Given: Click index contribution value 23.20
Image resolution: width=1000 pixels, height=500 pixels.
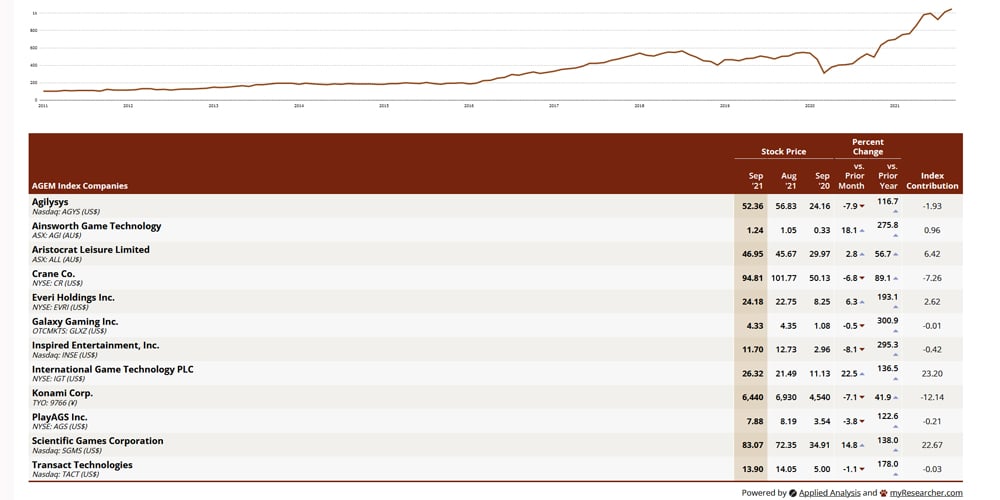Looking at the screenshot, I should pos(932,374).
